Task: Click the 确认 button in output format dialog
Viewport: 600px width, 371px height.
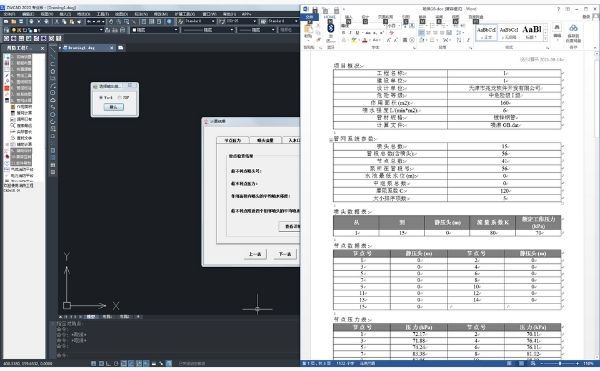Action: [x=114, y=107]
